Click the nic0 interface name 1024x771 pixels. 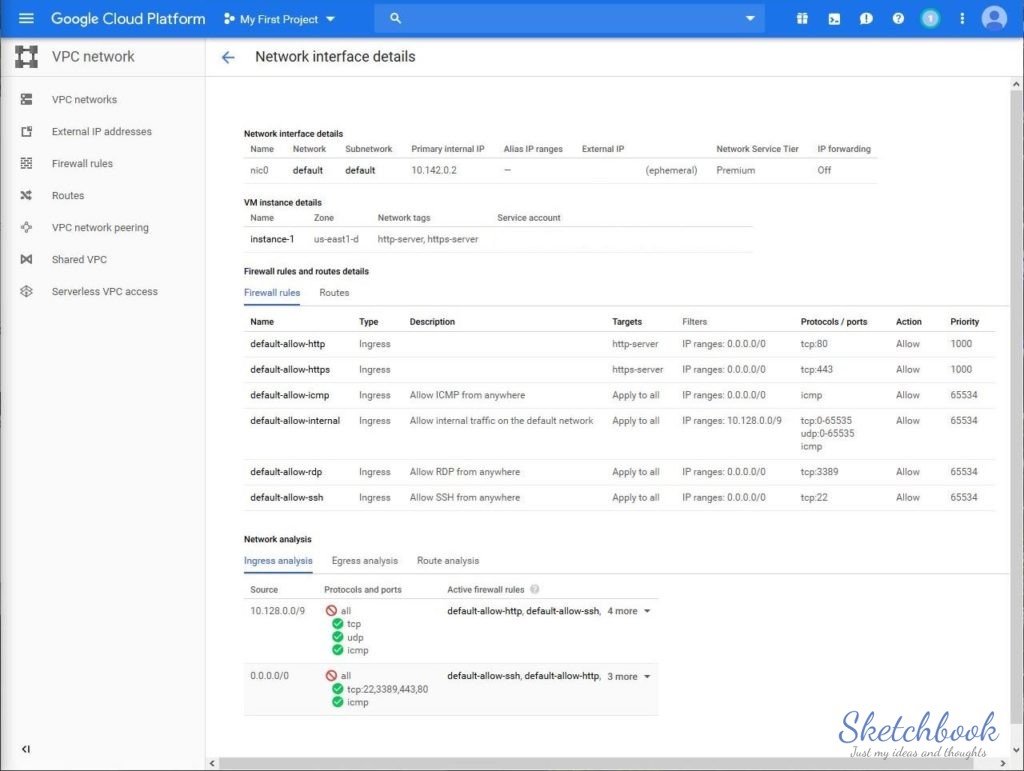coord(259,170)
